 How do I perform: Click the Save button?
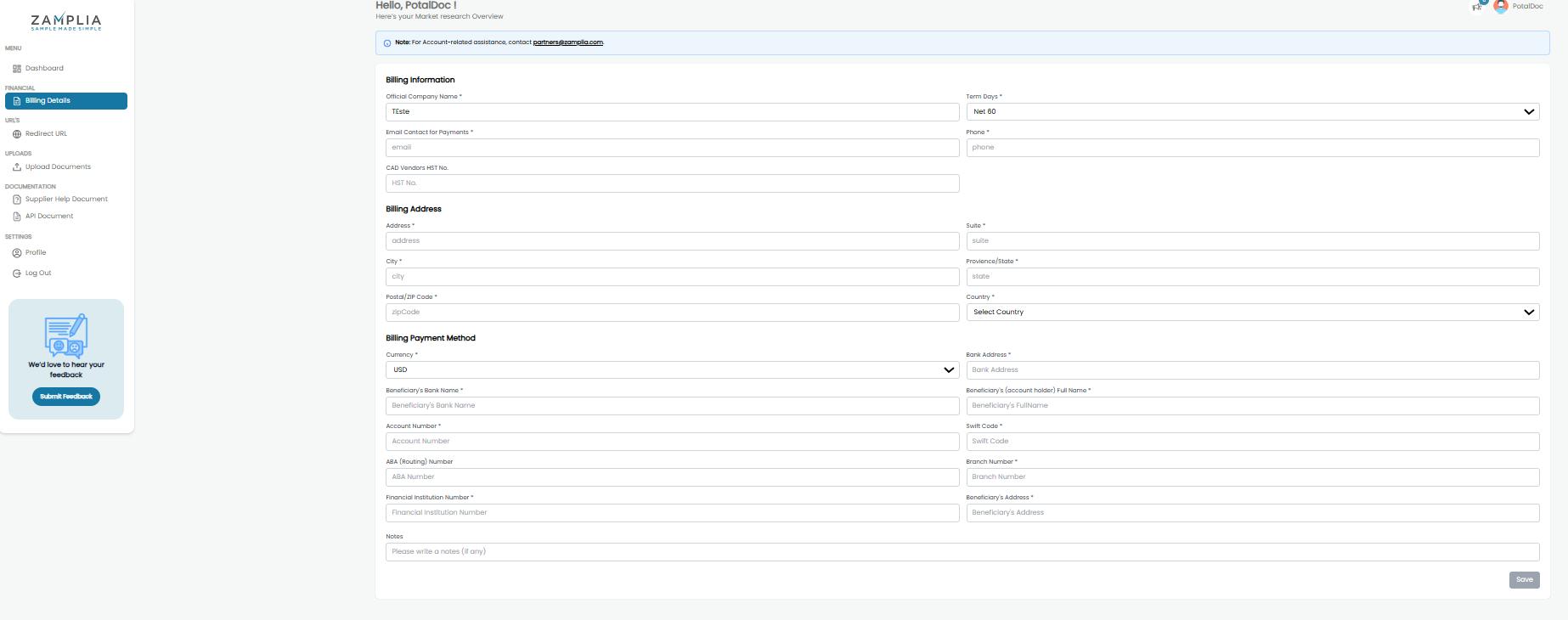click(x=1524, y=580)
